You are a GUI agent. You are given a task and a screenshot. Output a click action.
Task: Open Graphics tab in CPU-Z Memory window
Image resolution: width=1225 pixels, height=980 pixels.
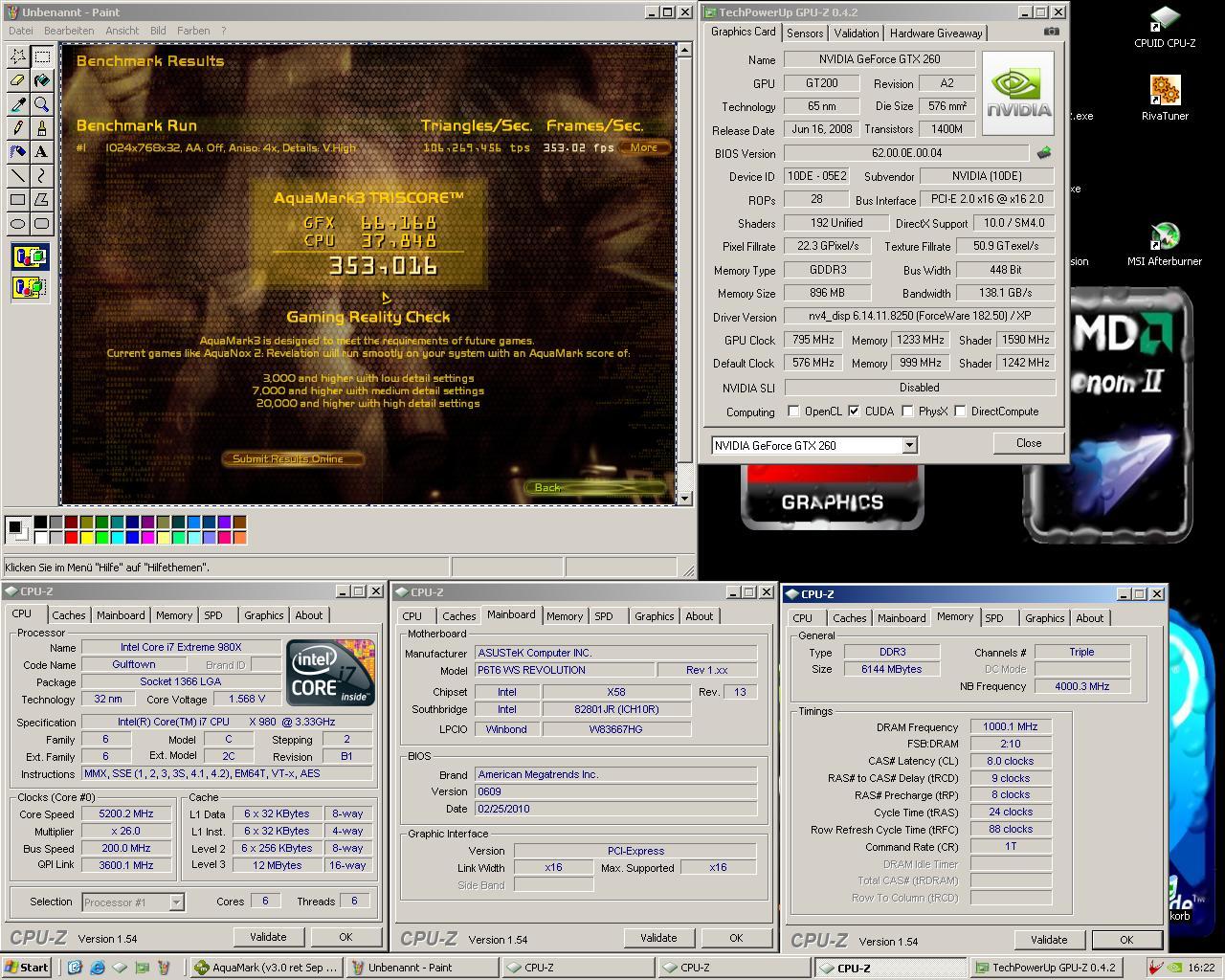click(x=1045, y=618)
